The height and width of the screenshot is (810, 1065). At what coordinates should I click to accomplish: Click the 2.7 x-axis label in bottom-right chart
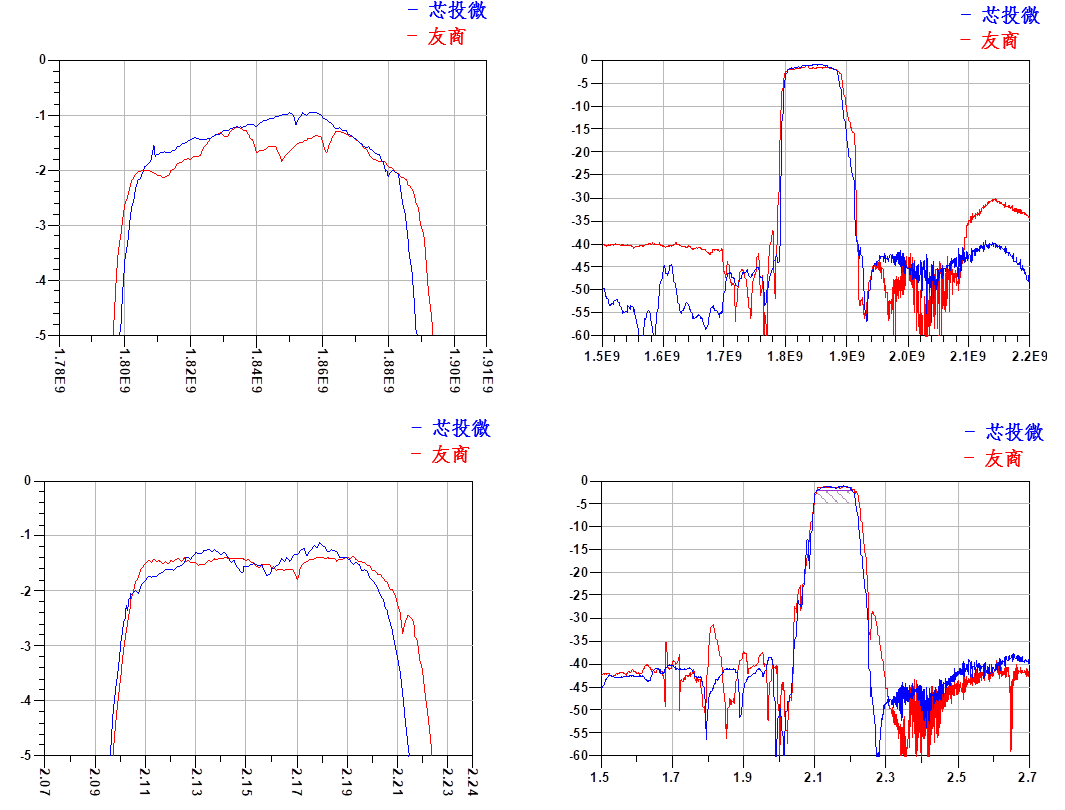1028,776
